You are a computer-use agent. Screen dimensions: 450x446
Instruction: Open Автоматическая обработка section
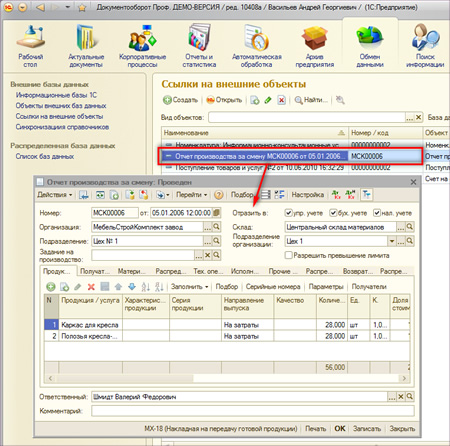coord(257,46)
